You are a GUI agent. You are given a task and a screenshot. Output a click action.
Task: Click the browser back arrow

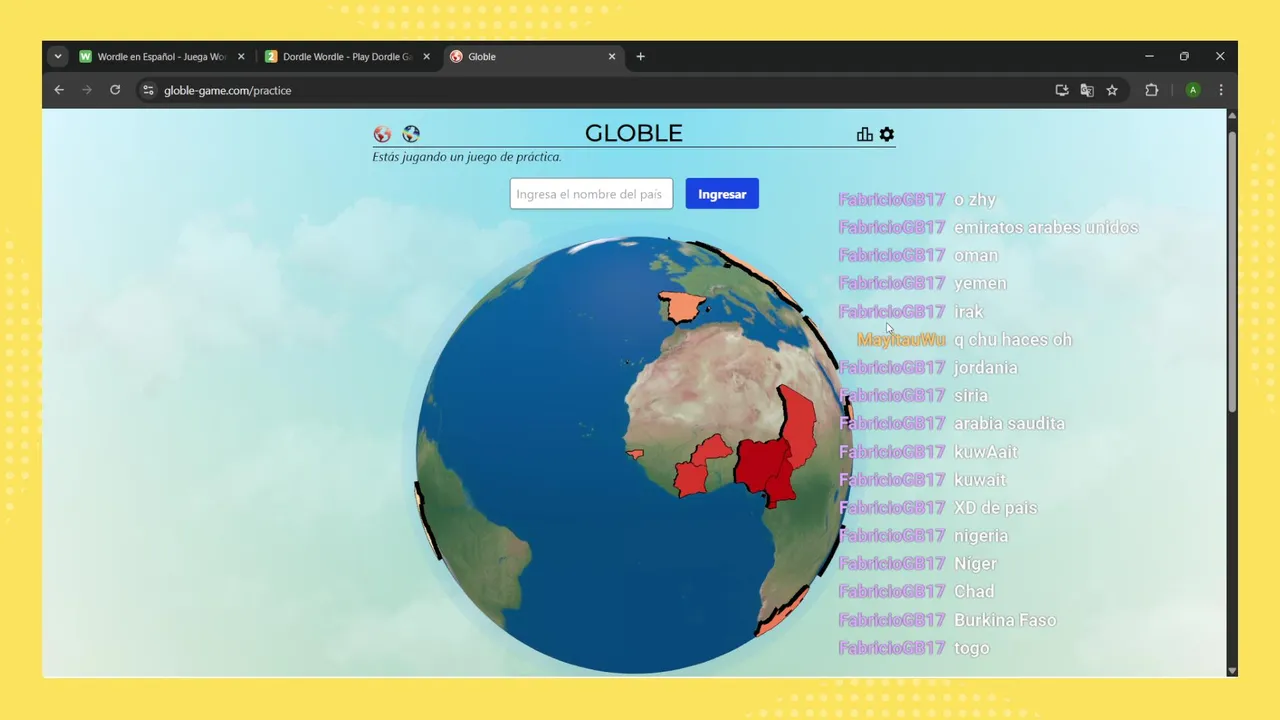coord(59,90)
